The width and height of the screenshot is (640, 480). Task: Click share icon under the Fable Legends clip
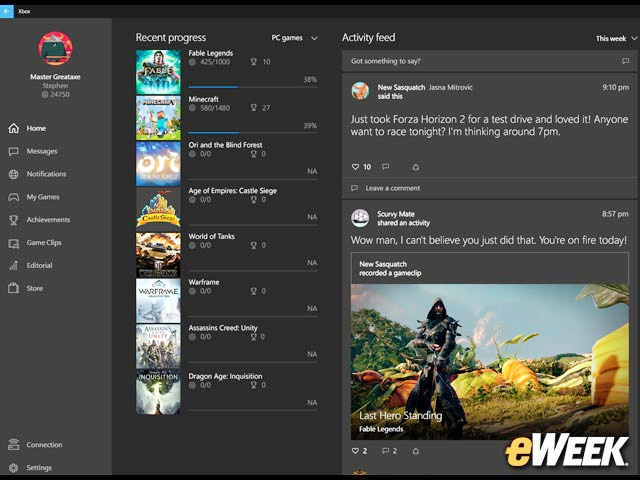point(416,451)
